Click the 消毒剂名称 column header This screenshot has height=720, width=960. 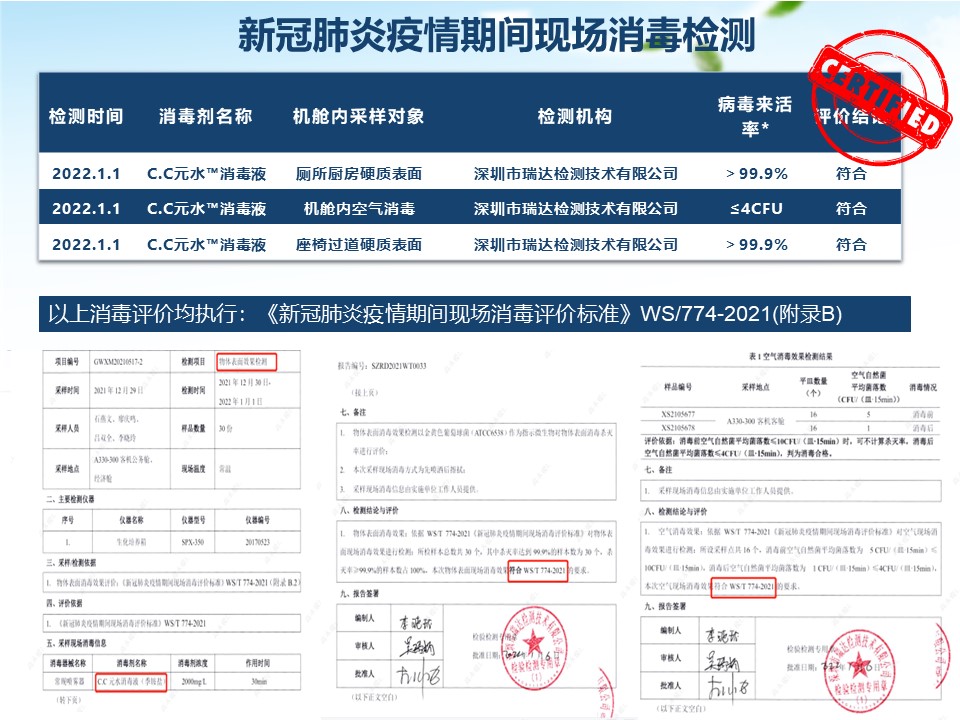[205, 116]
